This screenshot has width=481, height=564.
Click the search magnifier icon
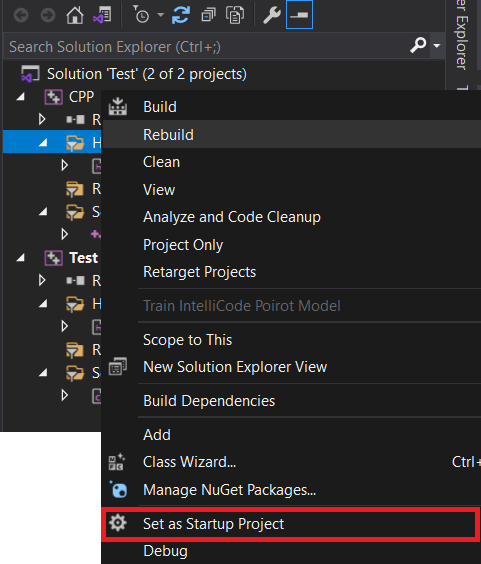[x=418, y=45]
